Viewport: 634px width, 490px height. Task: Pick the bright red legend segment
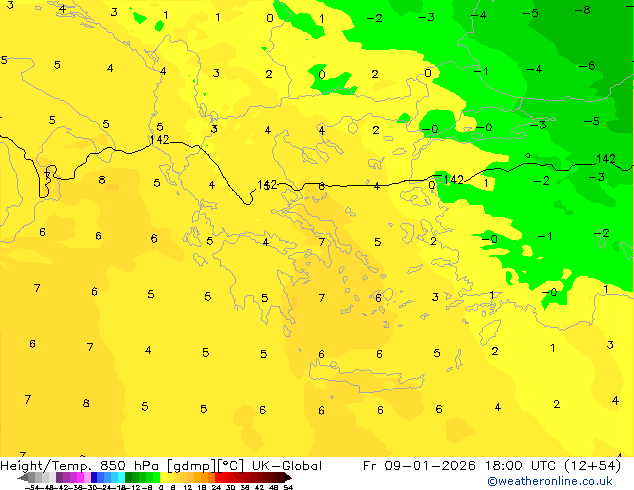pos(218,477)
